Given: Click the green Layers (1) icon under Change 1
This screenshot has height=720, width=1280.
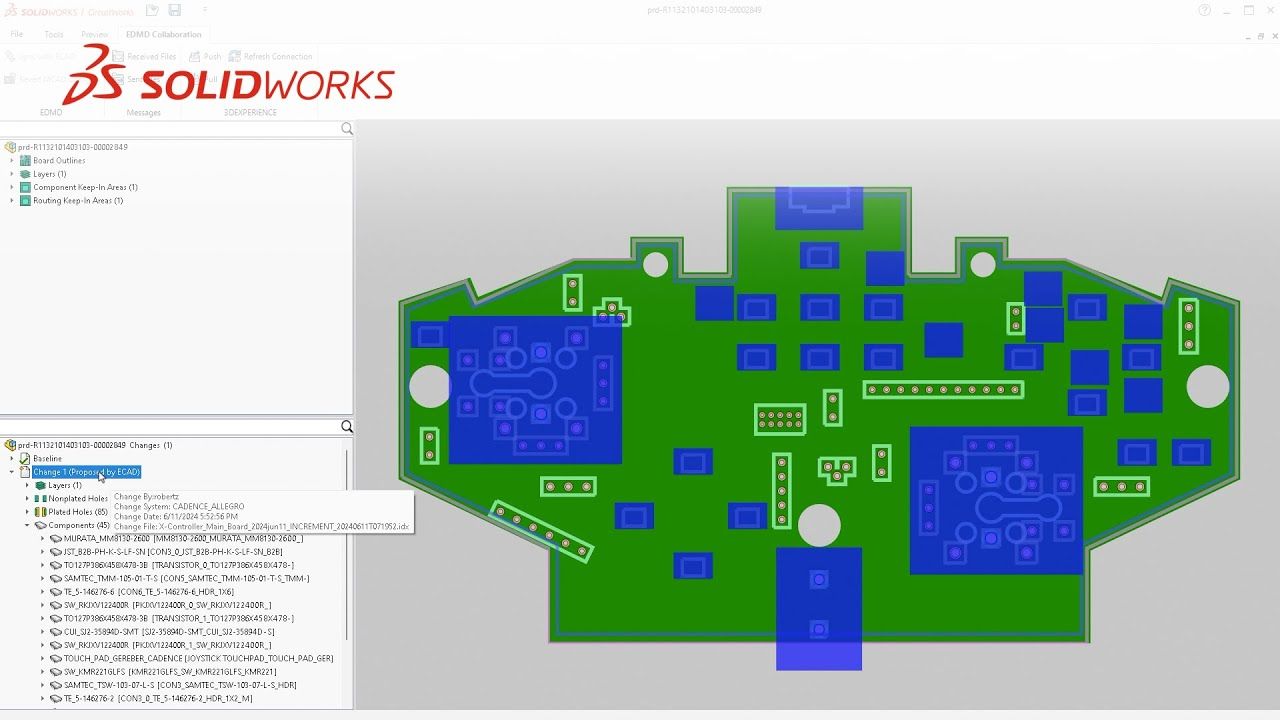Looking at the screenshot, I should click(41, 485).
